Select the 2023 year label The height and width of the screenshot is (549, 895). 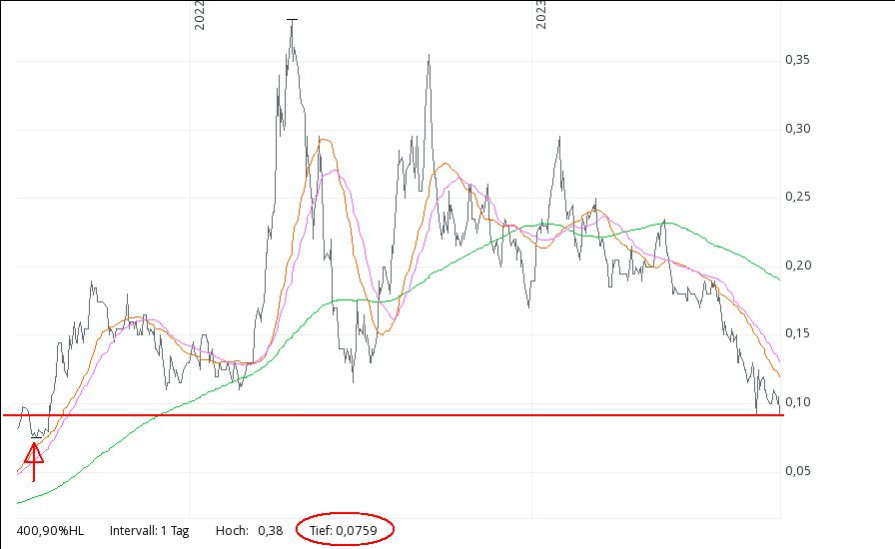click(x=541, y=15)
